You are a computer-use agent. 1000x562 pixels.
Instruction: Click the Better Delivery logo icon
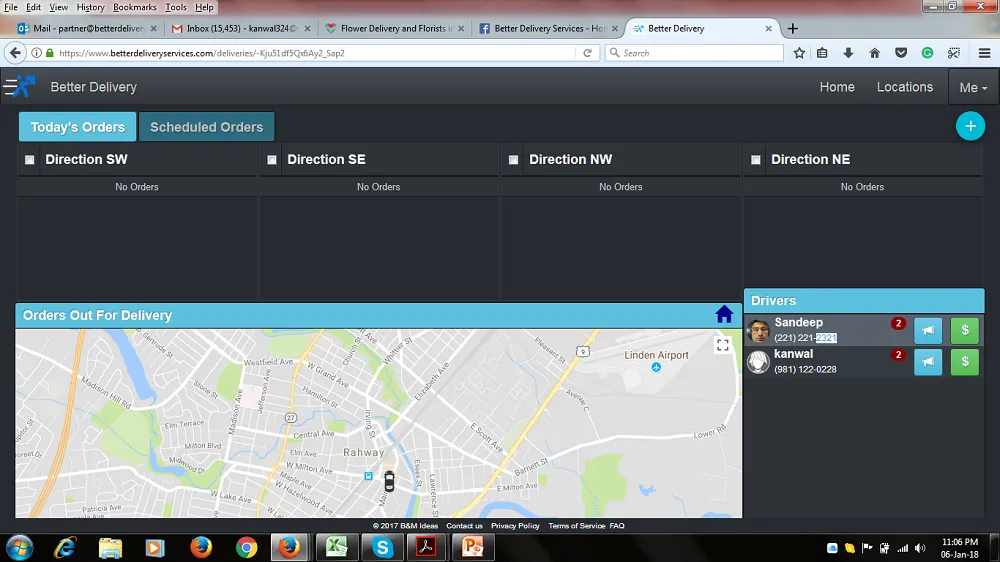tap(19, 87)
